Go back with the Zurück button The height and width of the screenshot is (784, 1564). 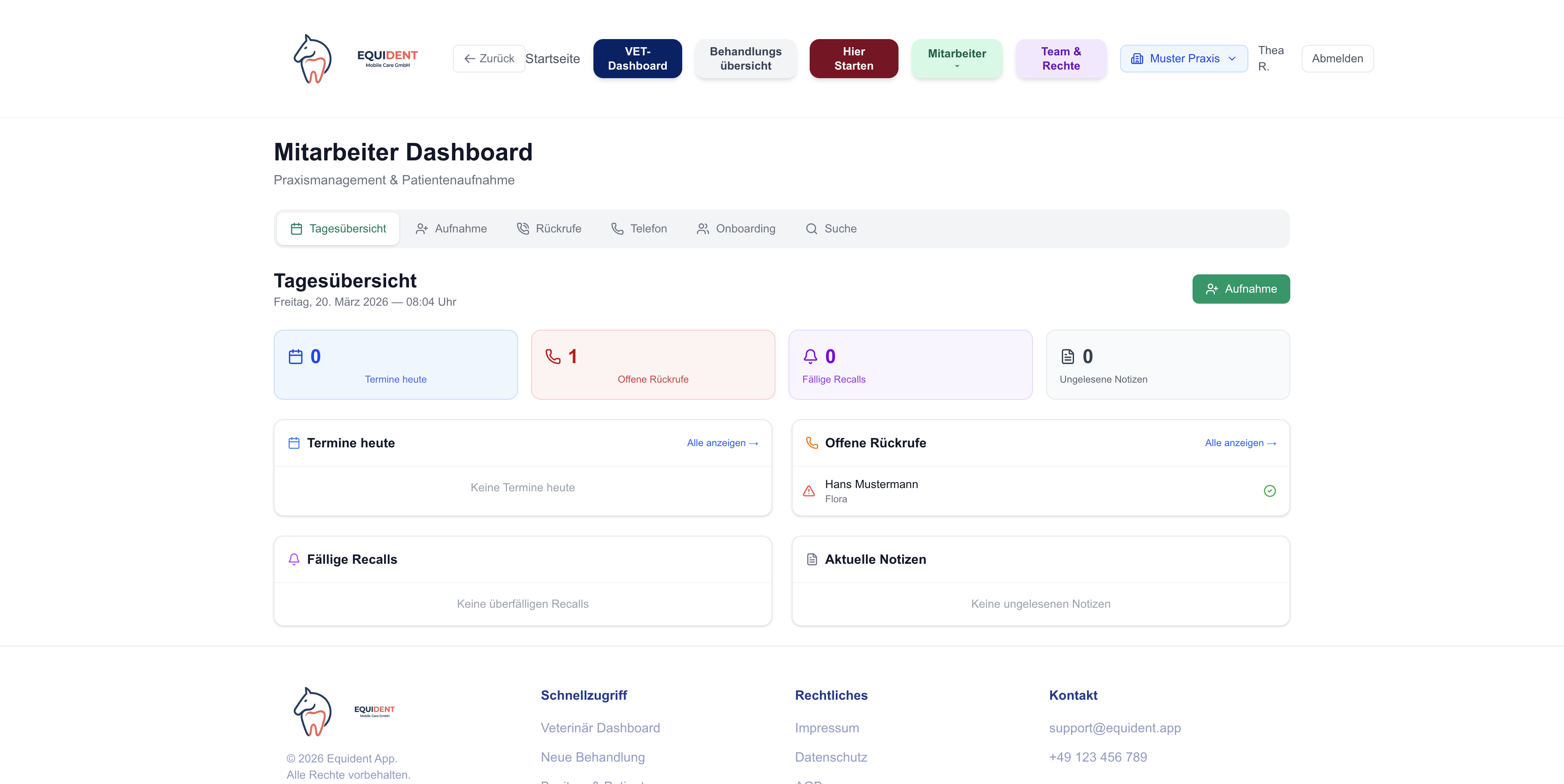489,59
